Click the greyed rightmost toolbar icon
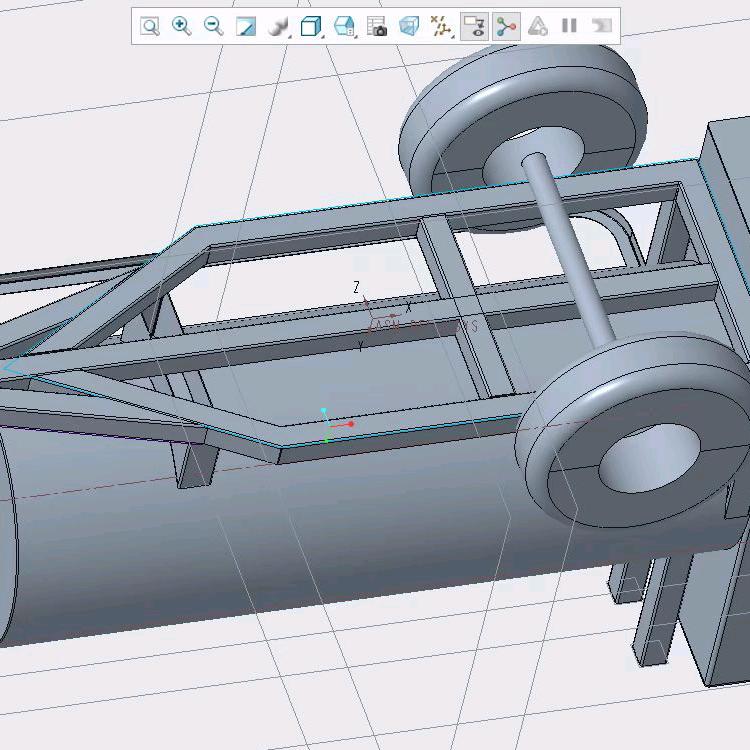 (602, 26)
